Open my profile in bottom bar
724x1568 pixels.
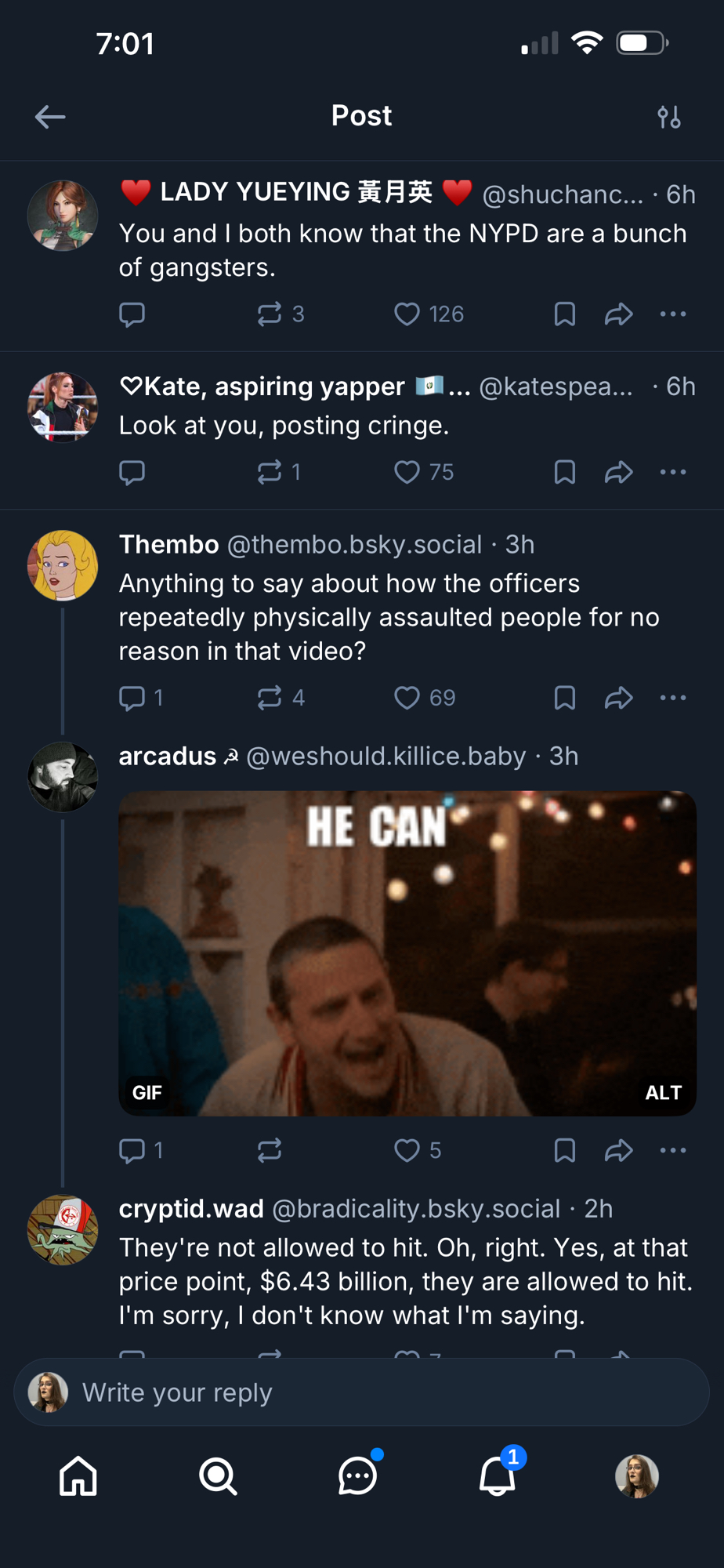pos(636,1476)
